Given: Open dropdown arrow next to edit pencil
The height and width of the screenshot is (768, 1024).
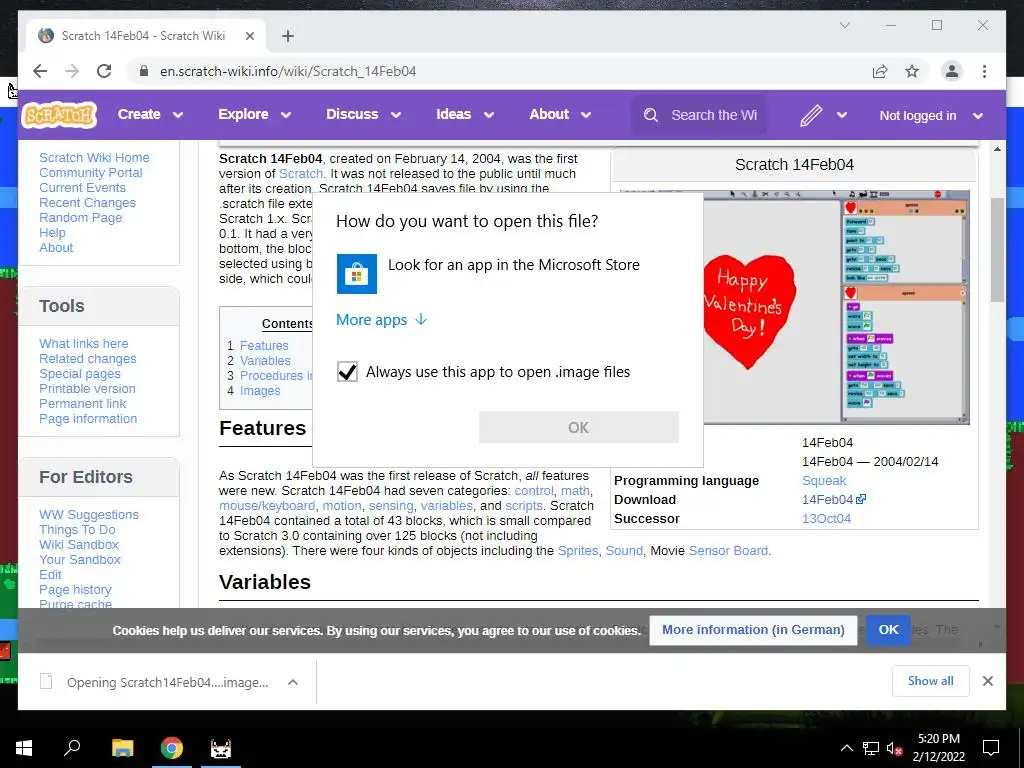Looking at the screenshot, I should coord(842,116).
